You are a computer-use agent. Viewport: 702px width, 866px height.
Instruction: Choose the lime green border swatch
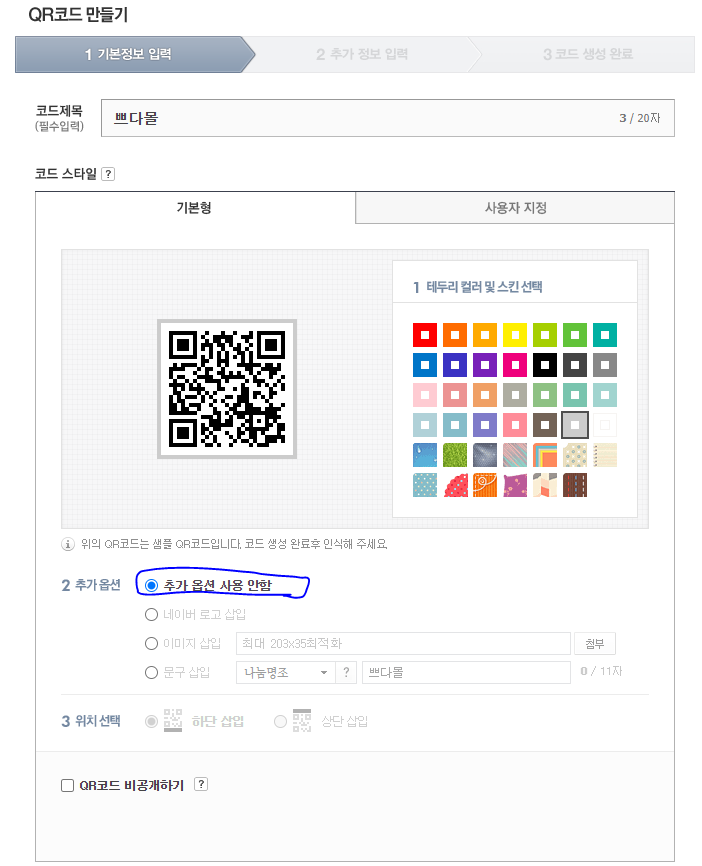pyautogui.click(x=545, y=335)
